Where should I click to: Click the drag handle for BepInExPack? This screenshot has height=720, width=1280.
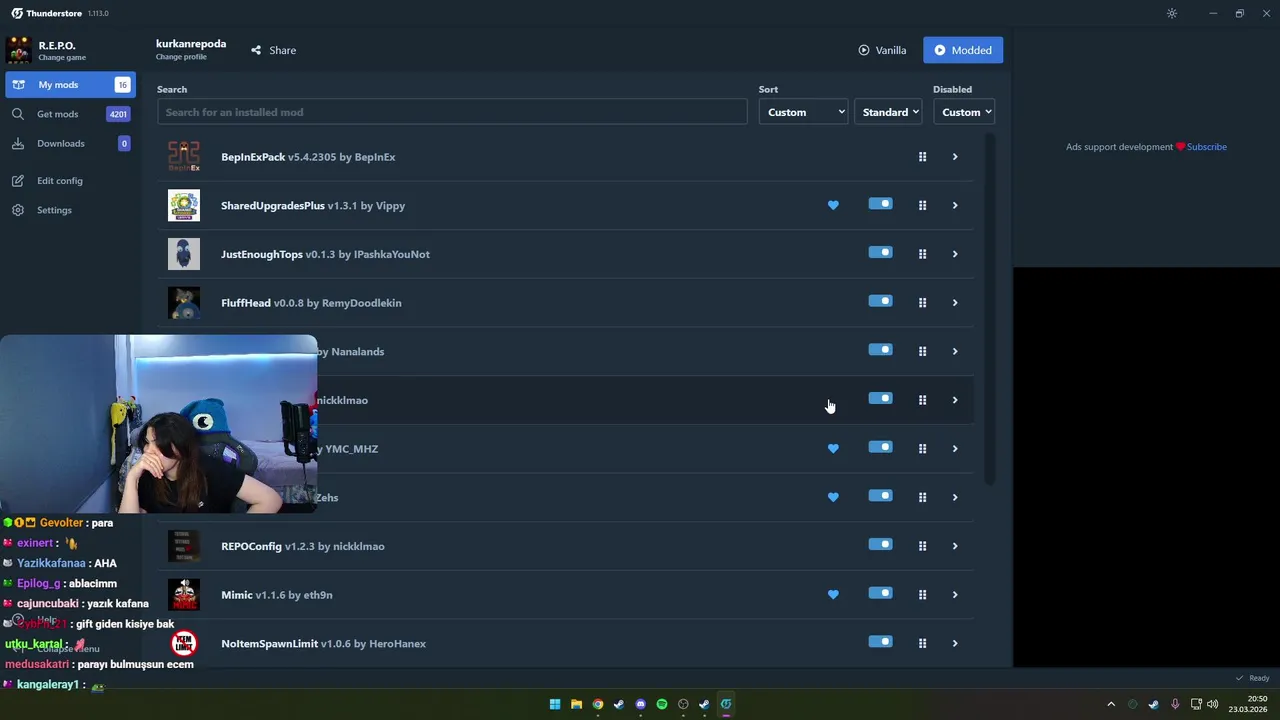point(922,157)
